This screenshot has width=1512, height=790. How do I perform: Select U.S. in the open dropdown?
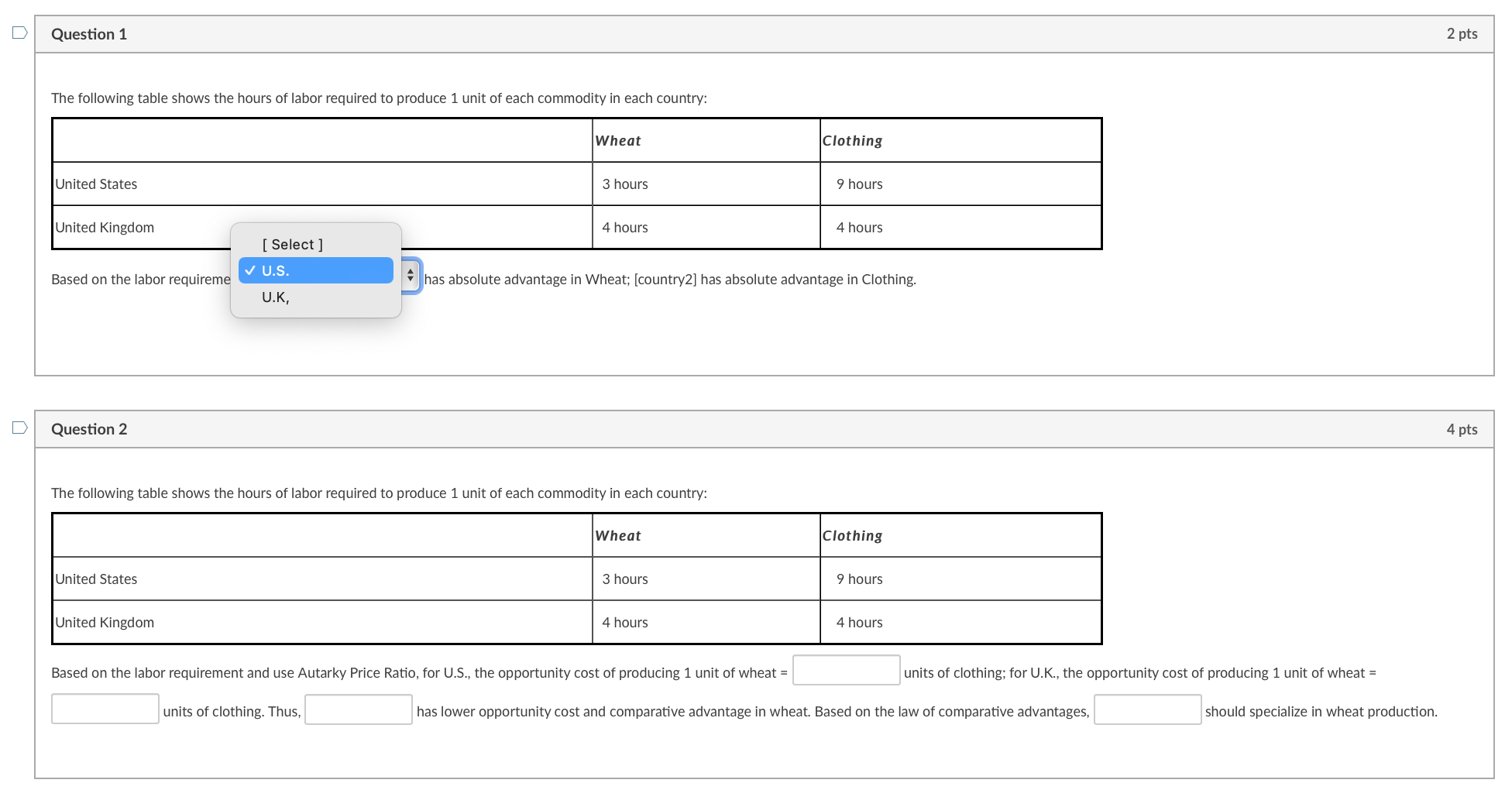point(316,270)
